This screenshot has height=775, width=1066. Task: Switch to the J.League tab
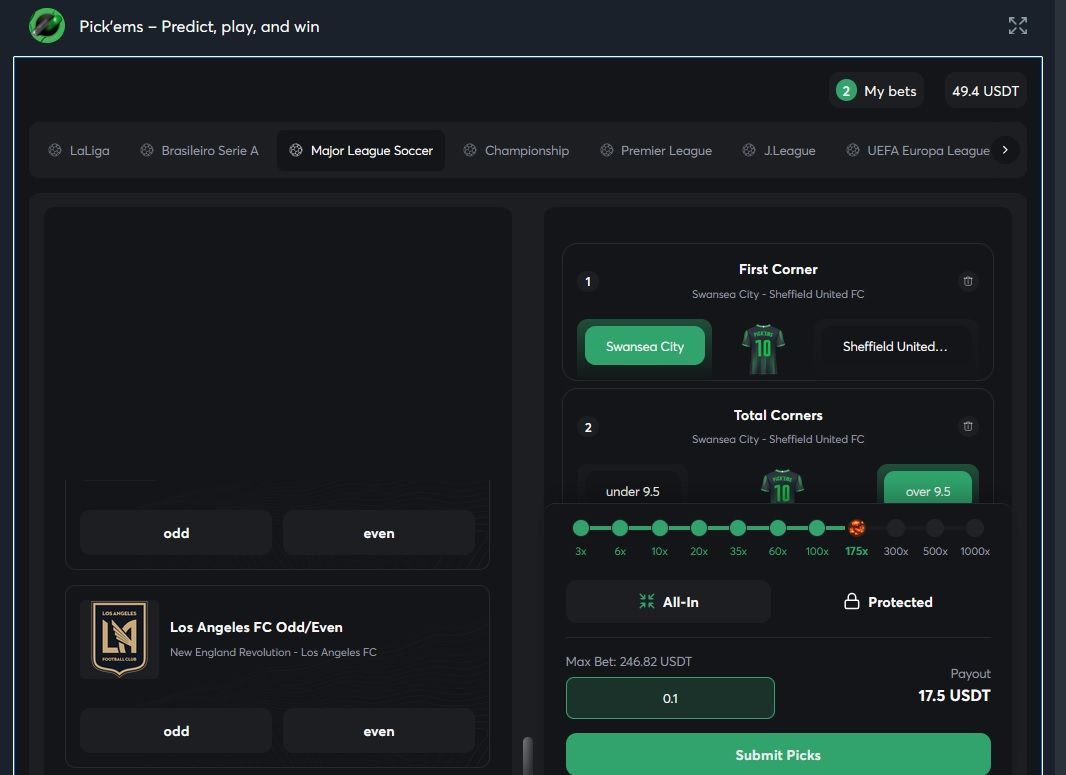[x=779, y=150]
